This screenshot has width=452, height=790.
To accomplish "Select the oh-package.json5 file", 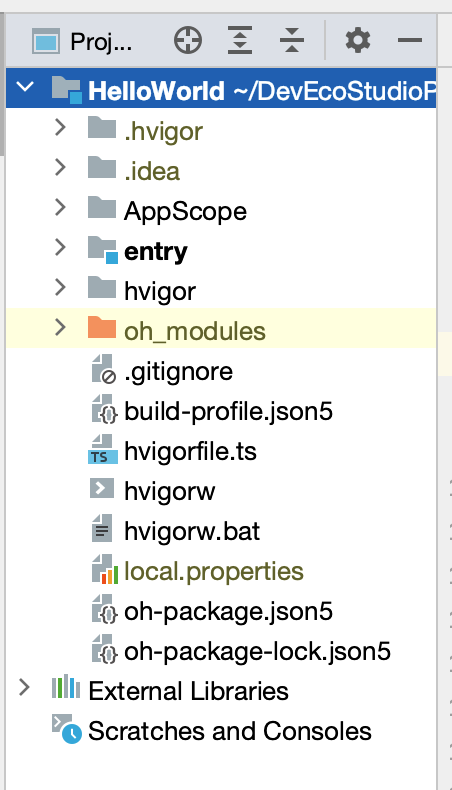I will coord(228,611).
